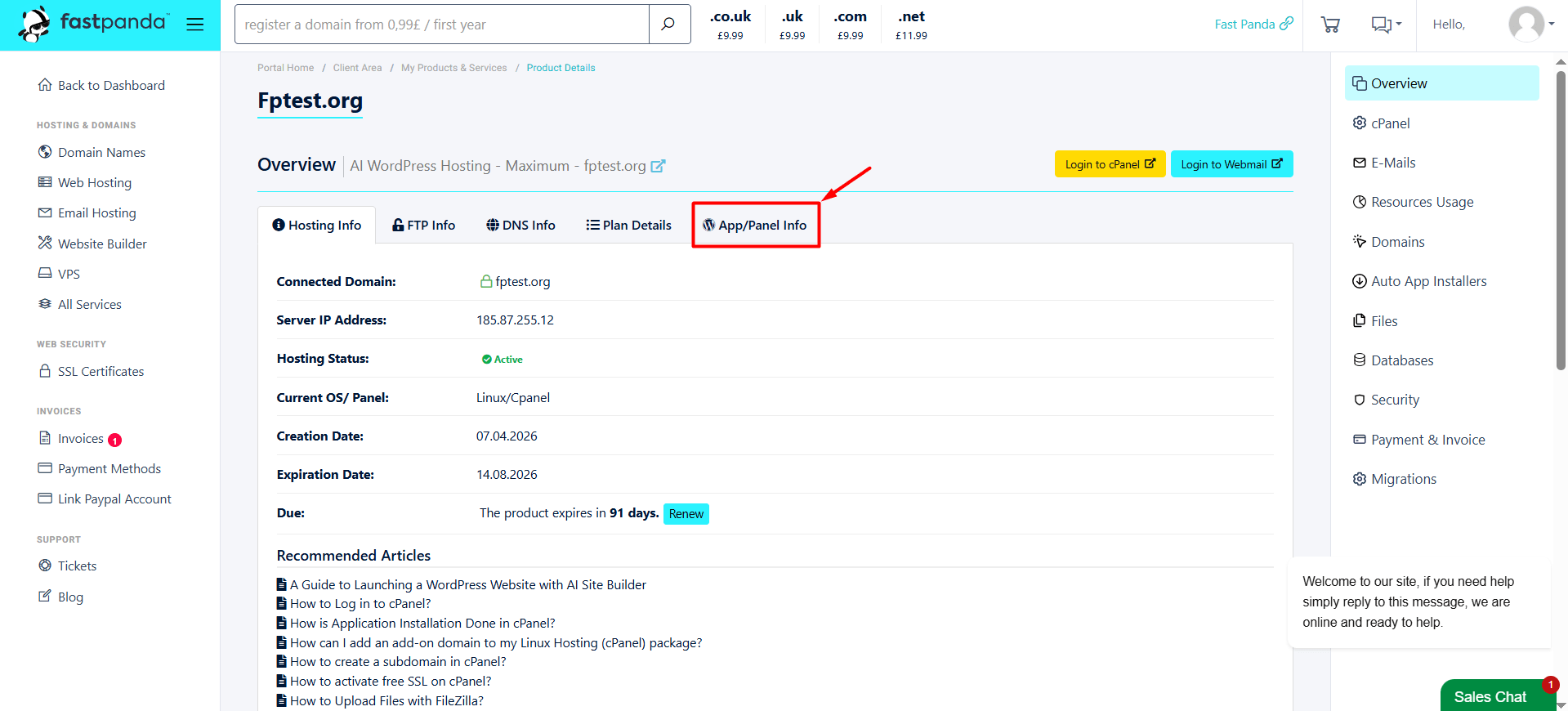The height and width of the screenshot is (711, 1568).
Task: Open Invoices in sidebar
Action: 71,438
